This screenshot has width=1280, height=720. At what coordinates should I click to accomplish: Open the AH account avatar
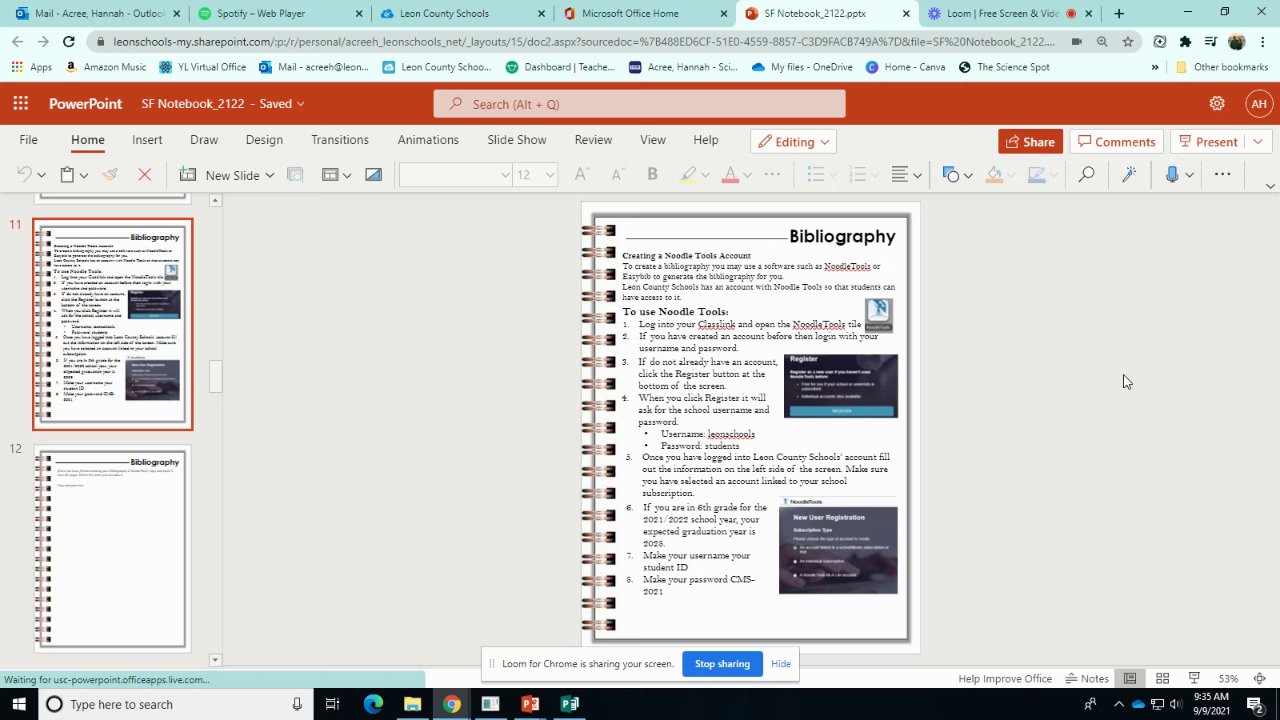pyautogui.click(x=1259, y=104)
